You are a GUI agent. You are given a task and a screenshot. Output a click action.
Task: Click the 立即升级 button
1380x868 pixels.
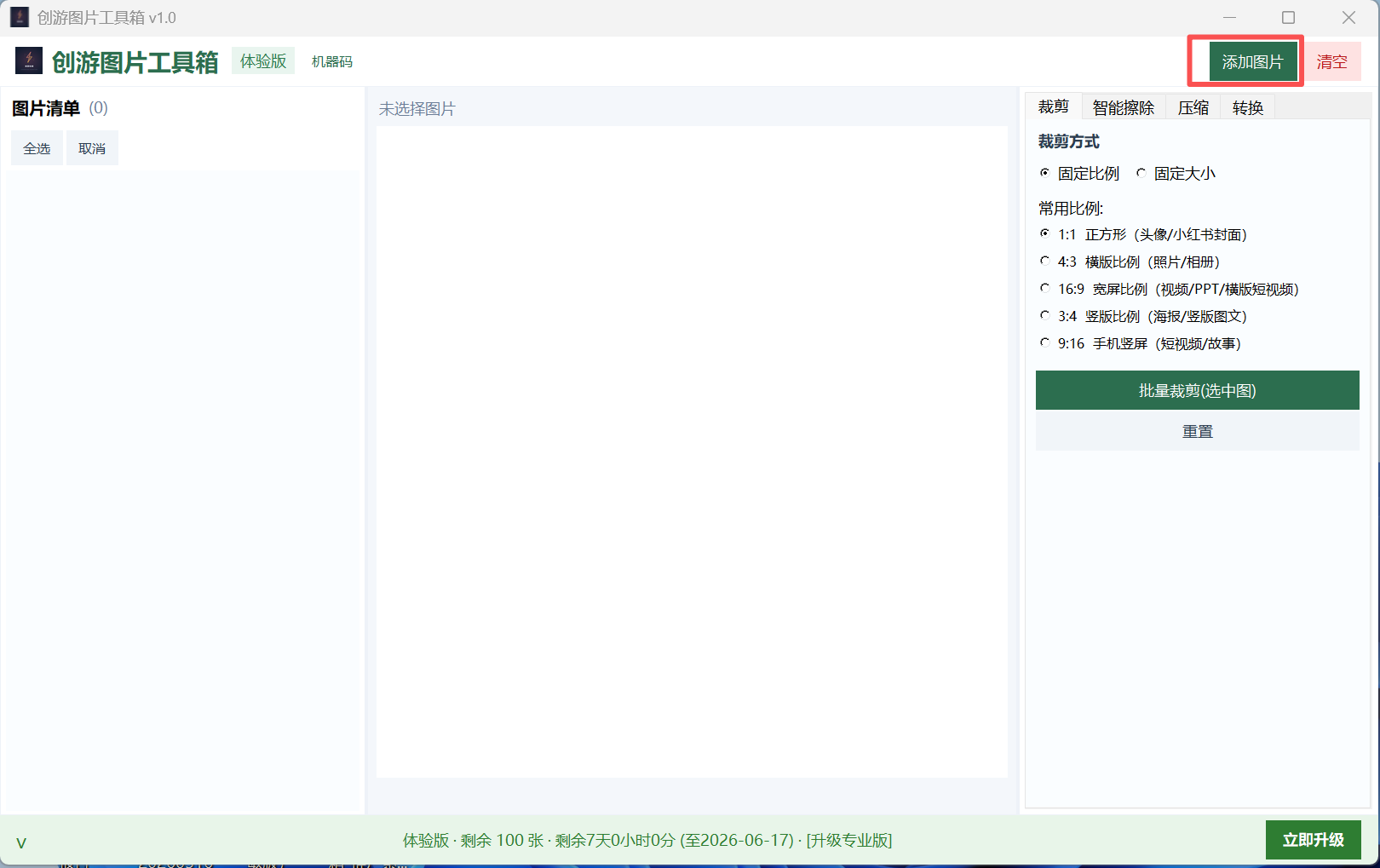click(1314, 840)
